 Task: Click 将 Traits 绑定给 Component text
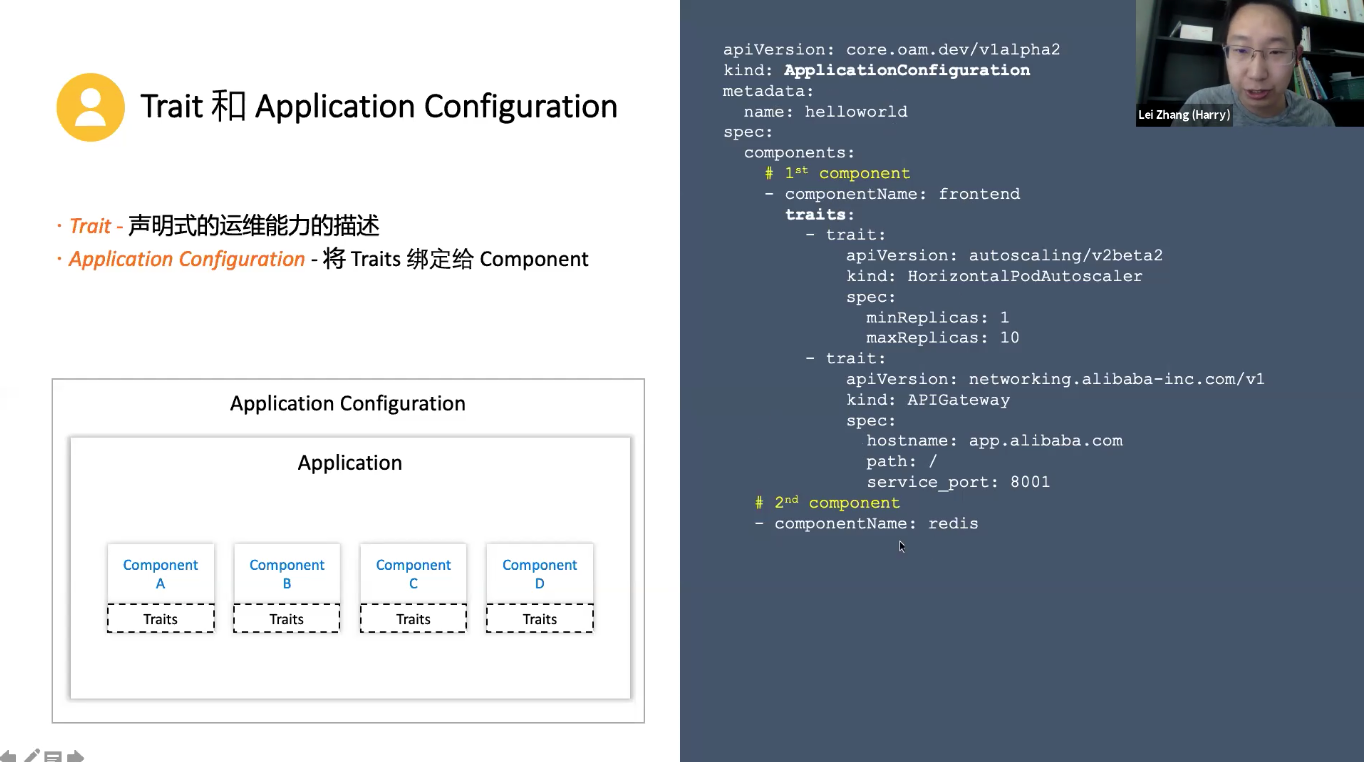pos(456,259)
